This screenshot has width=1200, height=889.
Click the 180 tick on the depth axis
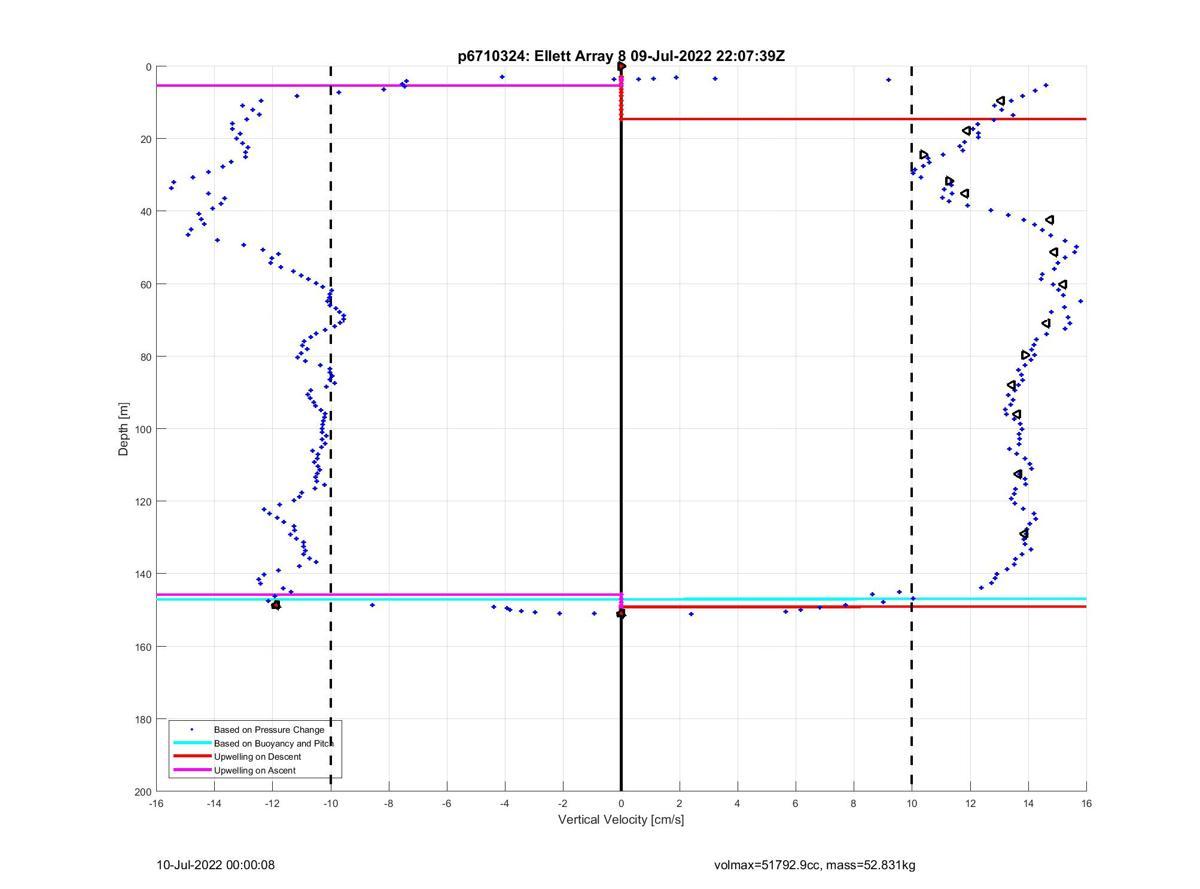tap(142, 719)
